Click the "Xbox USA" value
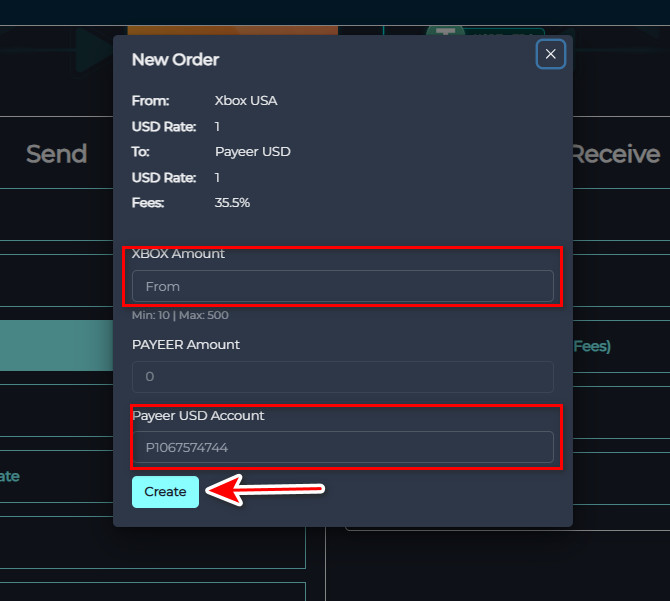 246,101
